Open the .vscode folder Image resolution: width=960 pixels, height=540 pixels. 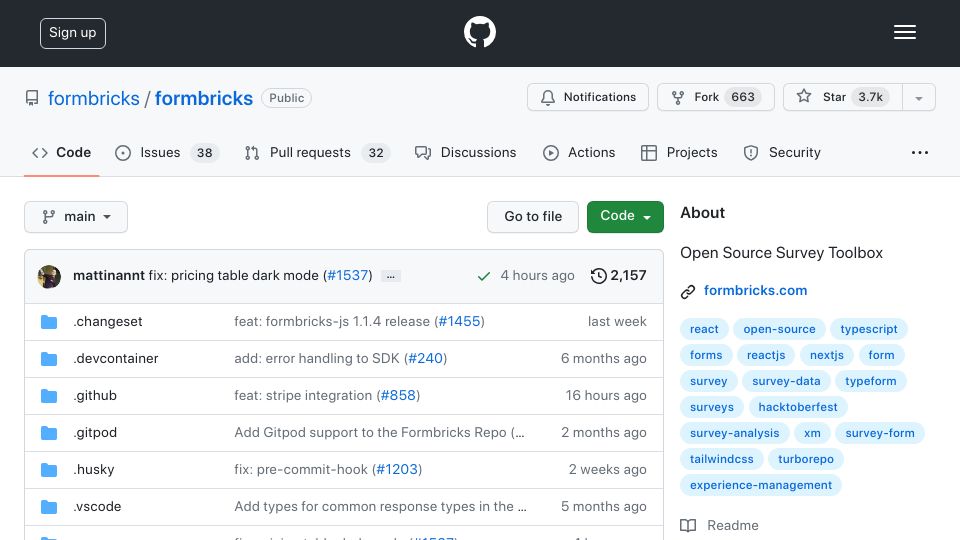pos(97,506)
